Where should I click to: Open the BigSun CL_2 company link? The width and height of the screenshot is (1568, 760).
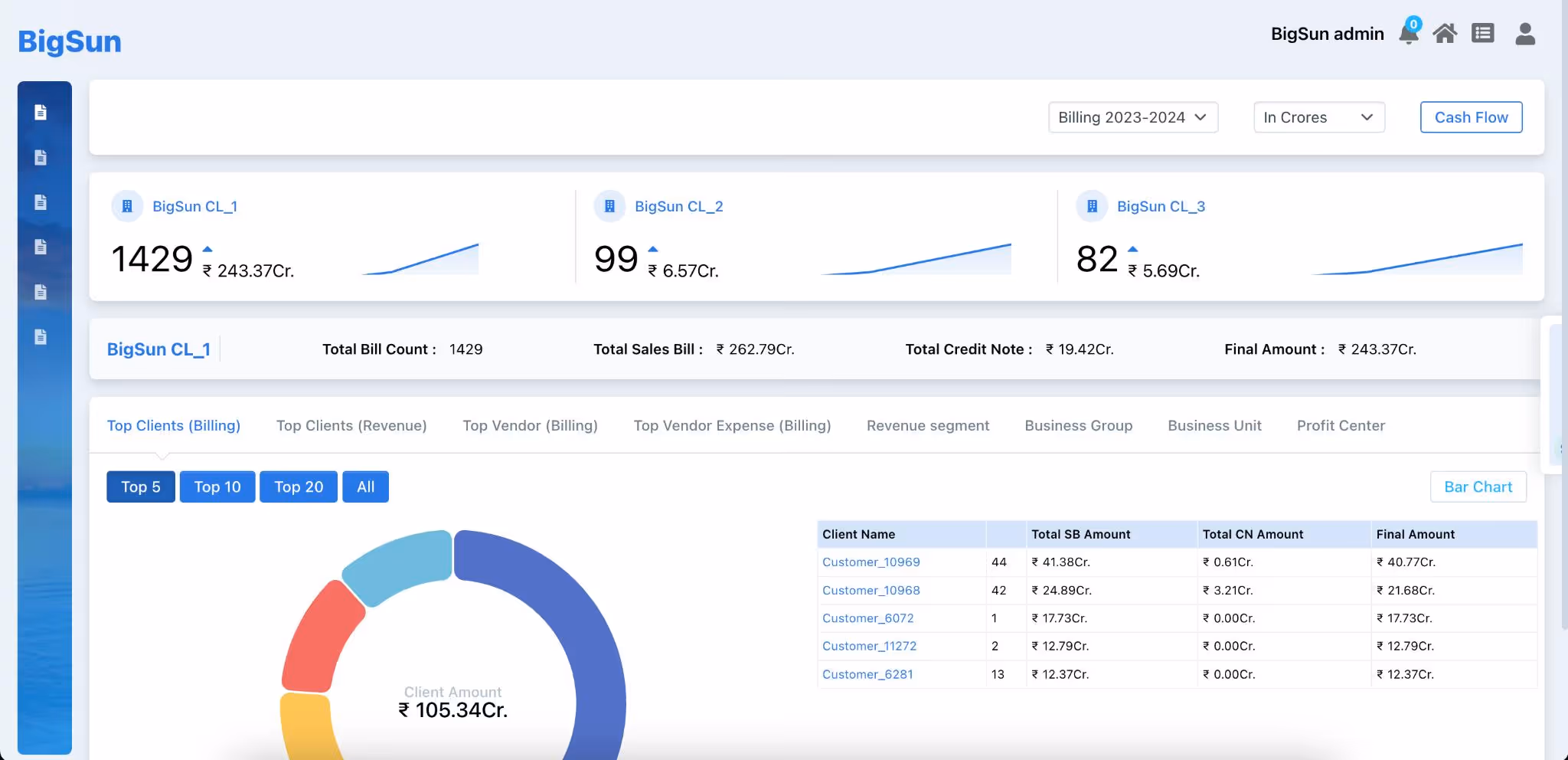pos(678,206)
